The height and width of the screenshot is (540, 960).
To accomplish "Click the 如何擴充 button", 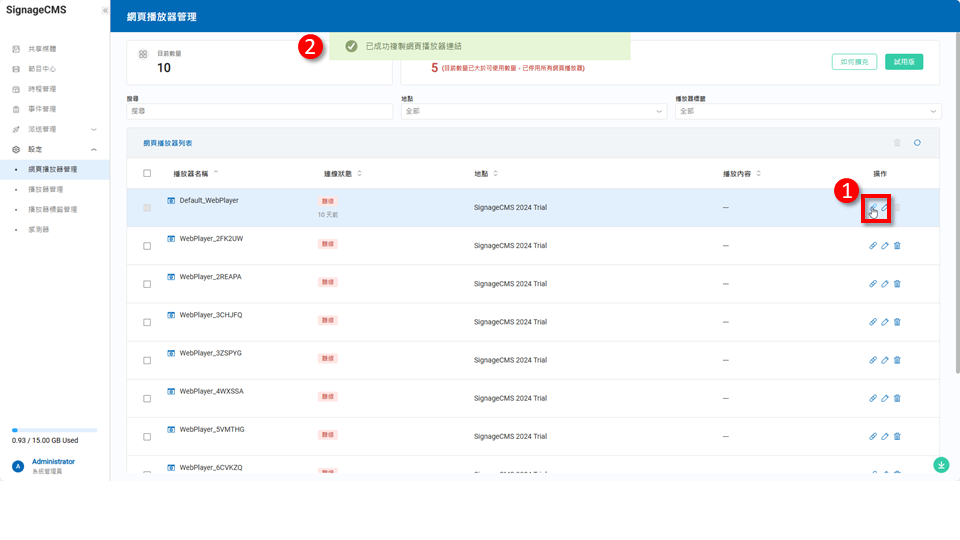I will pos(854,62).
